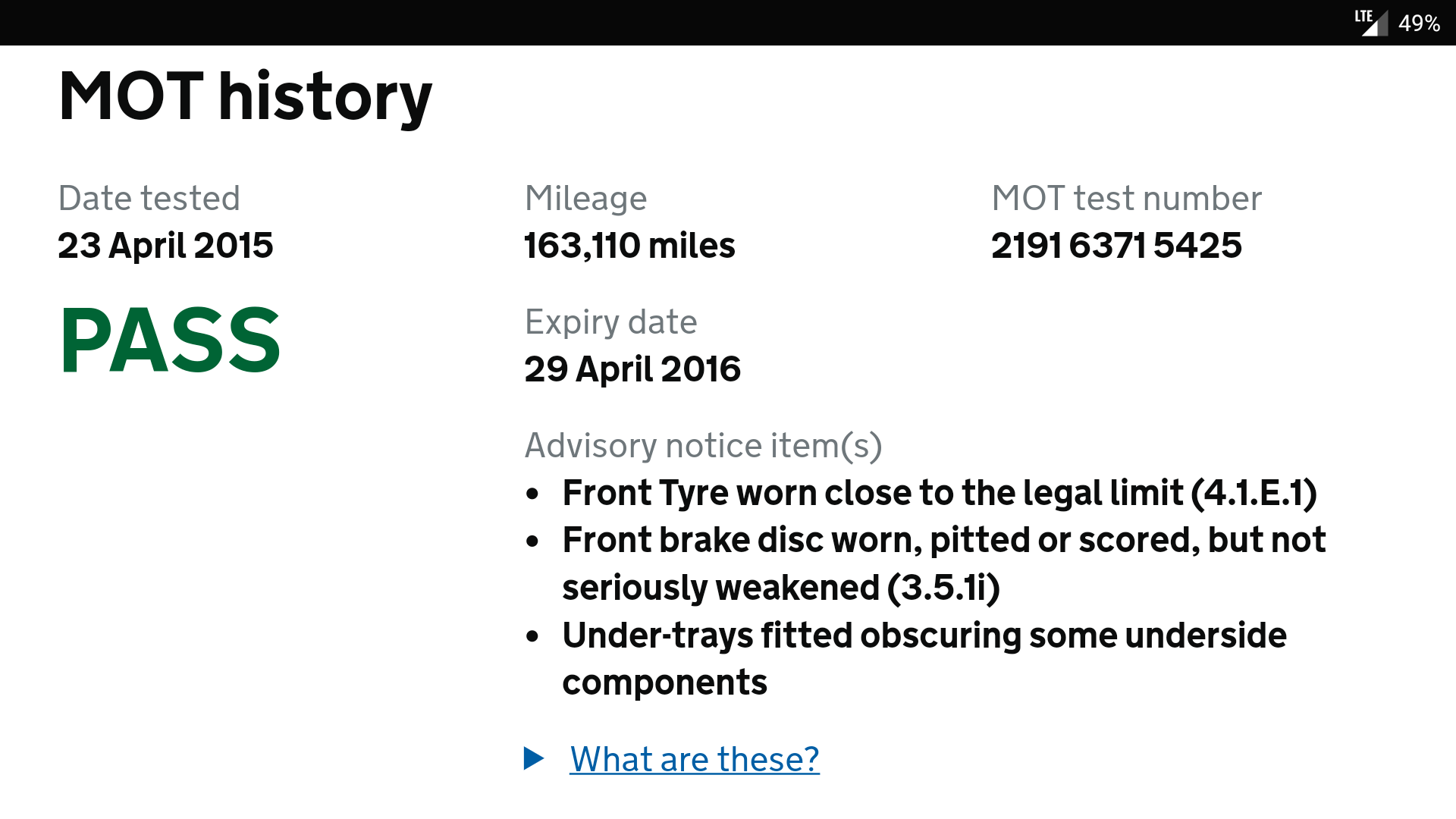Select test number 2191 6371 5425
Viewport: 1456px width, 819px height.
pyautogui.click(x=1116, y=246)
